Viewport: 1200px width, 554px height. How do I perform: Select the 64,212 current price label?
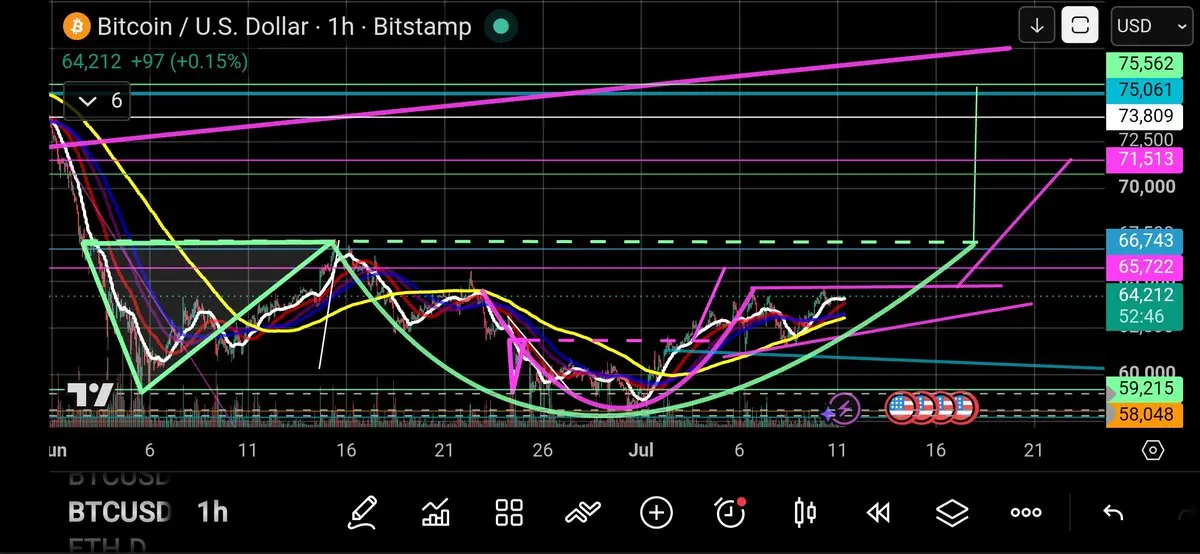pyautogui.click(x=1145, y=305)
